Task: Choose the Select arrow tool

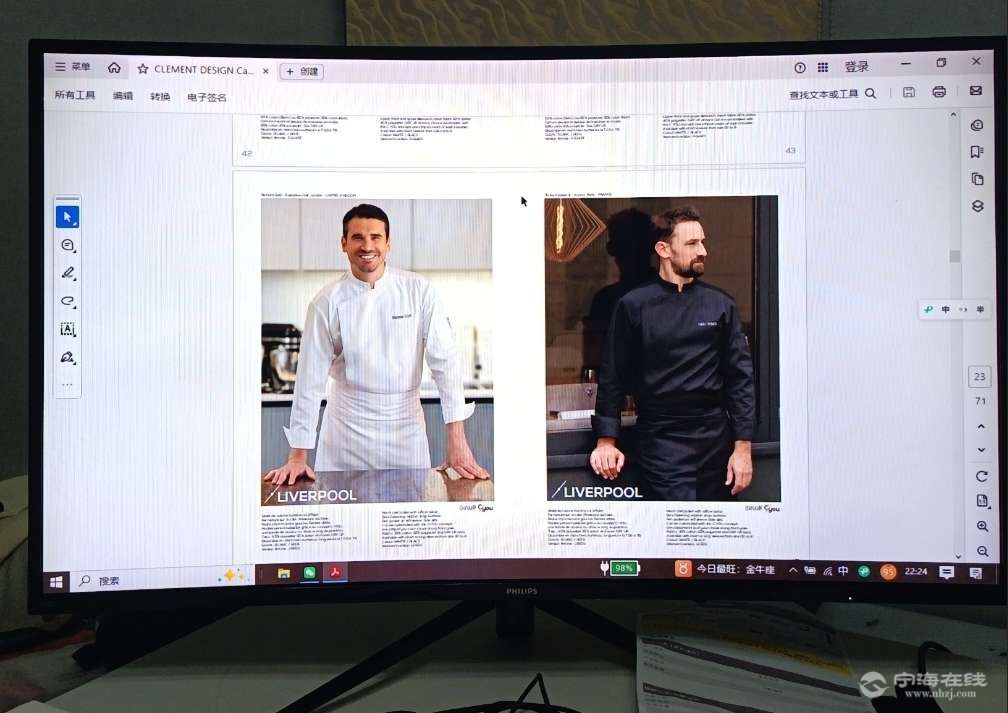Action: point(68,217)
